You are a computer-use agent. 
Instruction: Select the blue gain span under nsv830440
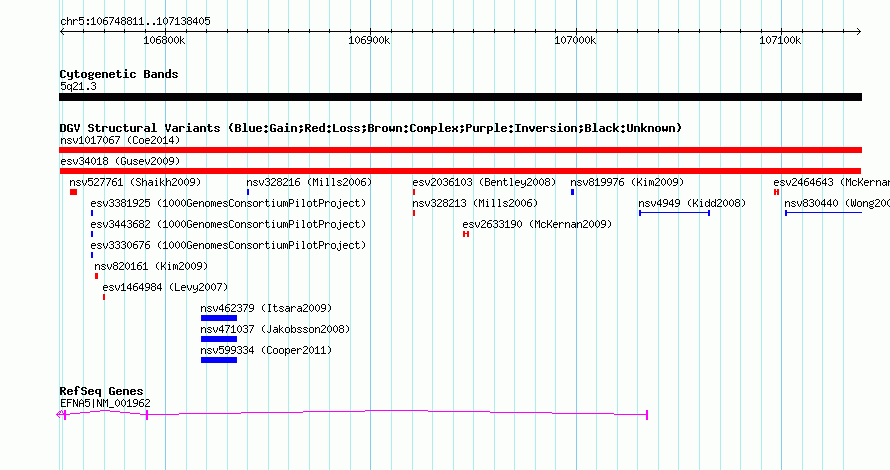[x=824, y=213]
